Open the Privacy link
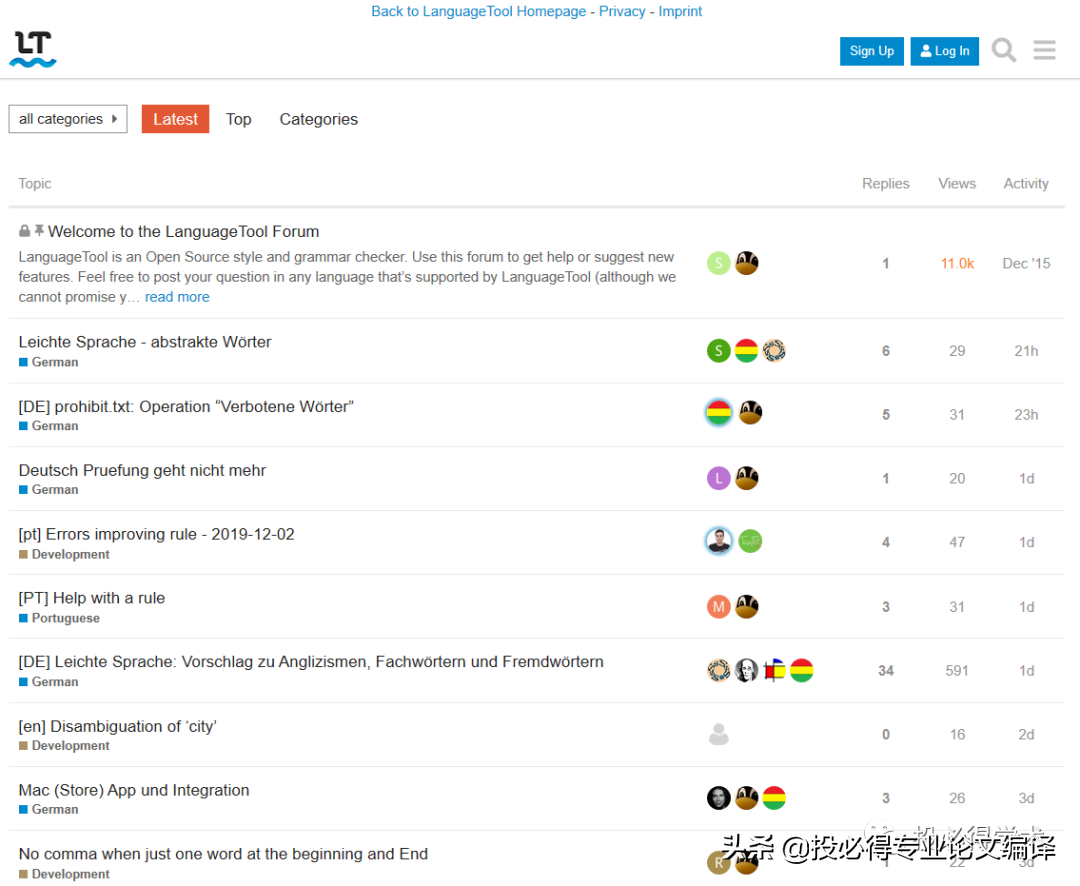Viewport: 1080px width, 886px height. [622, 11]
